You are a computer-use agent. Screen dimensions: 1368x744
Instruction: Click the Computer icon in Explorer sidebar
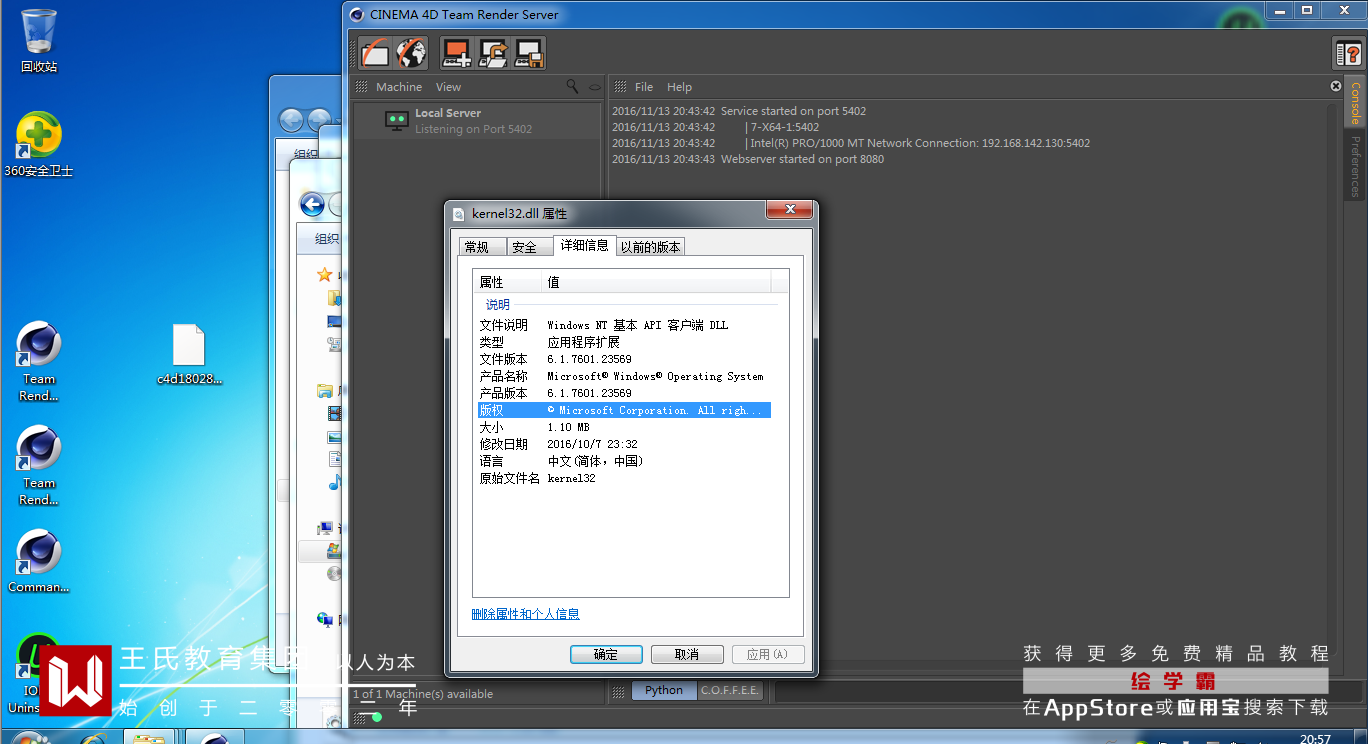324,528
